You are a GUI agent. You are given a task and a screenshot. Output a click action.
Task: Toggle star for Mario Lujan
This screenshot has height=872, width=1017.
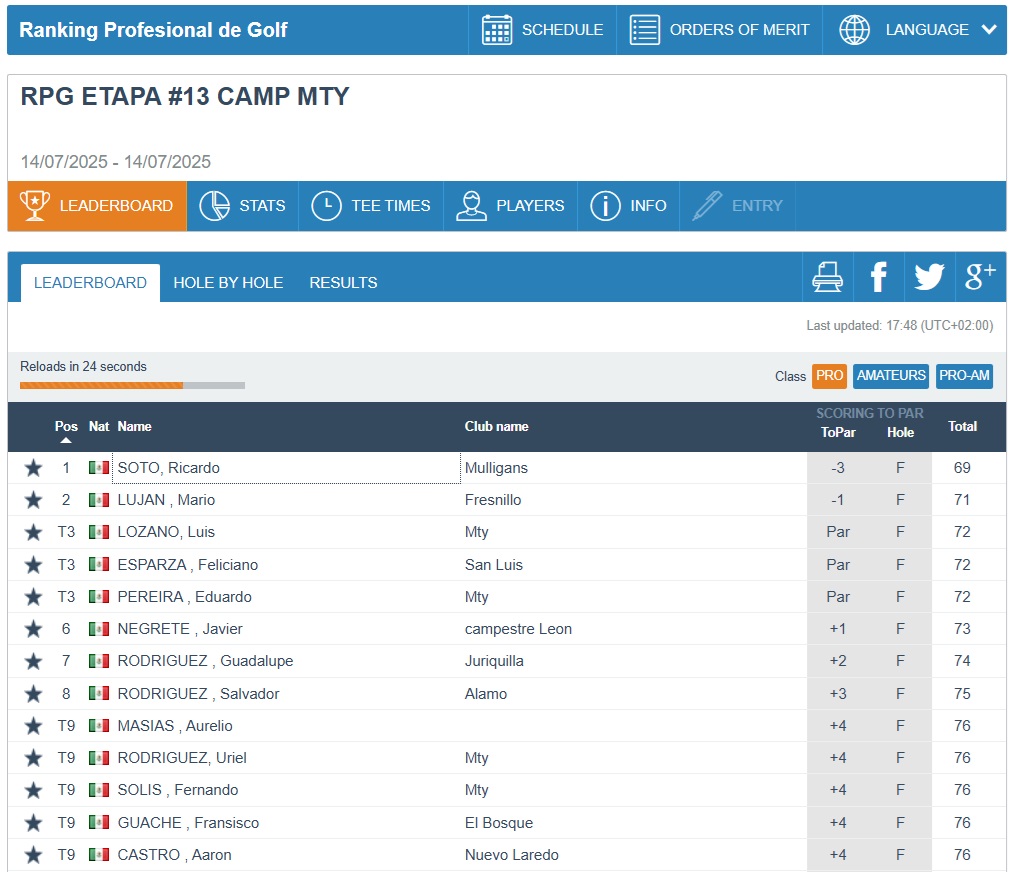click(33, 500)
